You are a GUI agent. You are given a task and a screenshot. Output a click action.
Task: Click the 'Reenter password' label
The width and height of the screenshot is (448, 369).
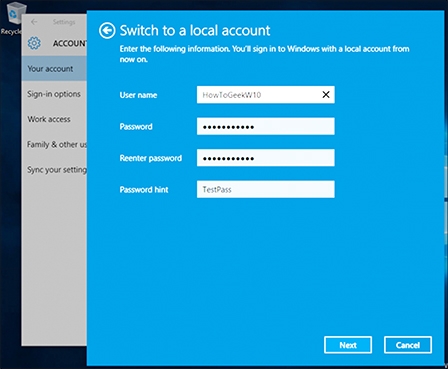tap(151, 158)
